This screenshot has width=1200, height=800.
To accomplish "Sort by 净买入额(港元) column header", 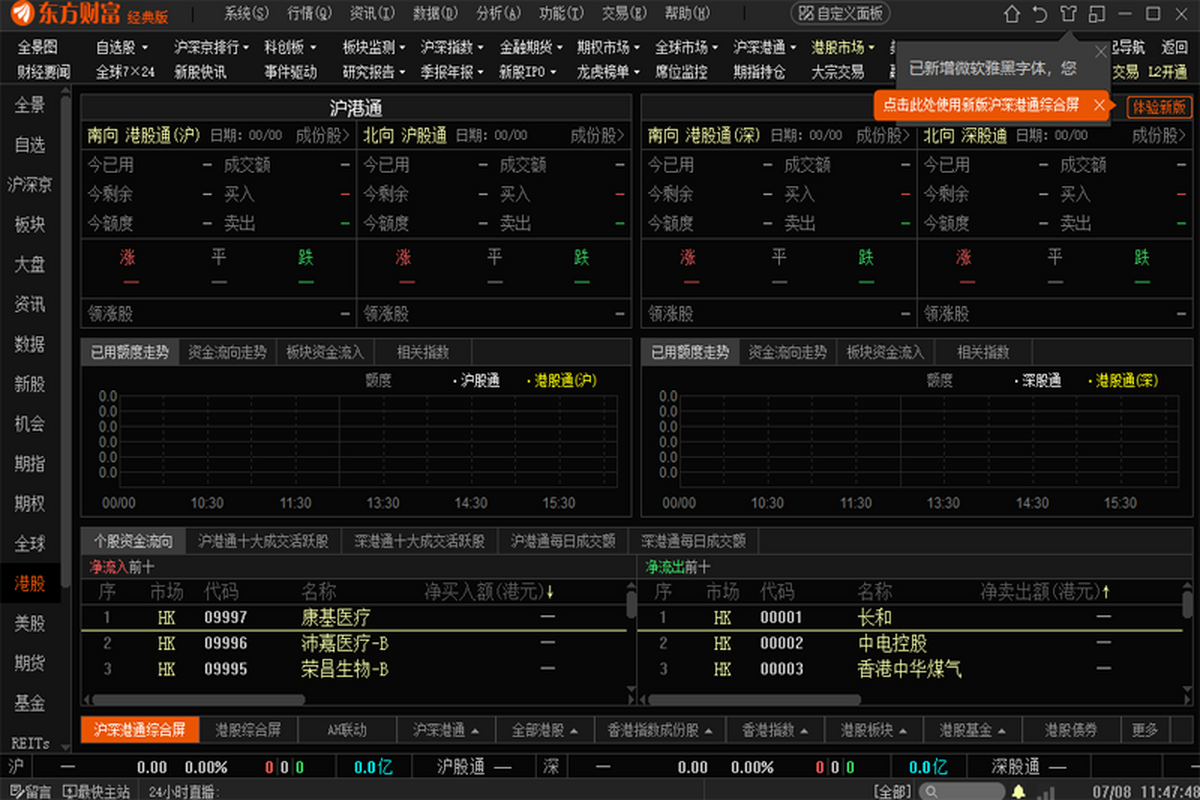I will tap(488, 591).
